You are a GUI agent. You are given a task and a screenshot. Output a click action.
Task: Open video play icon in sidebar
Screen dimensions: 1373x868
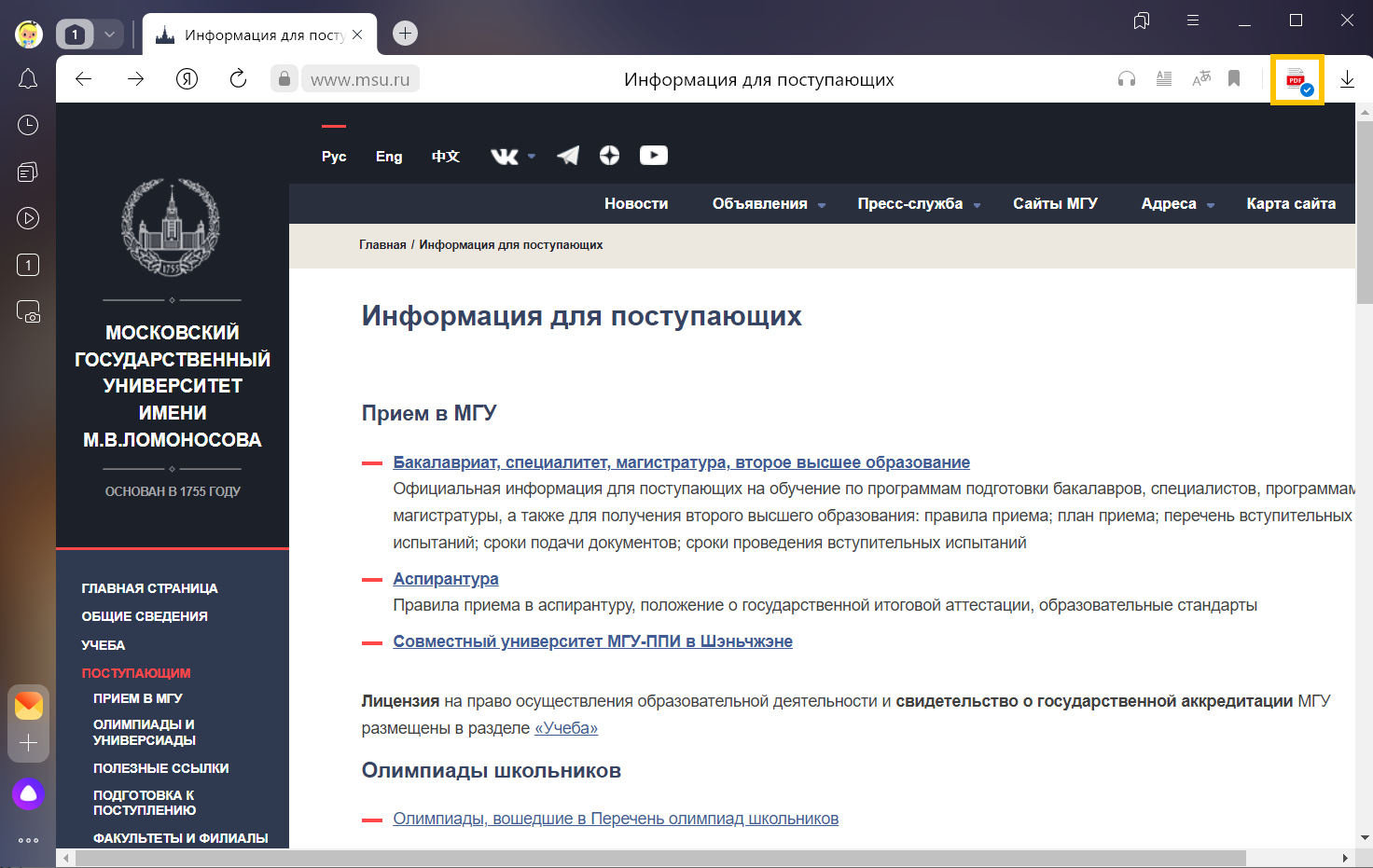tap(28, 218)
